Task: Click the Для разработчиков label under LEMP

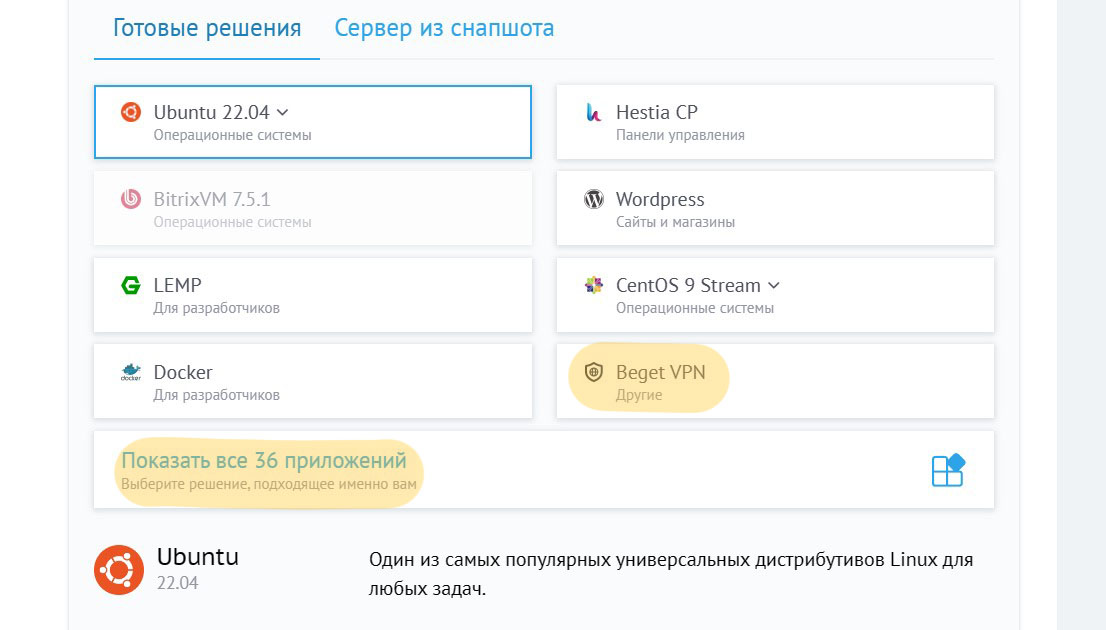Action: pyautogui.click(x=217, y=308)
